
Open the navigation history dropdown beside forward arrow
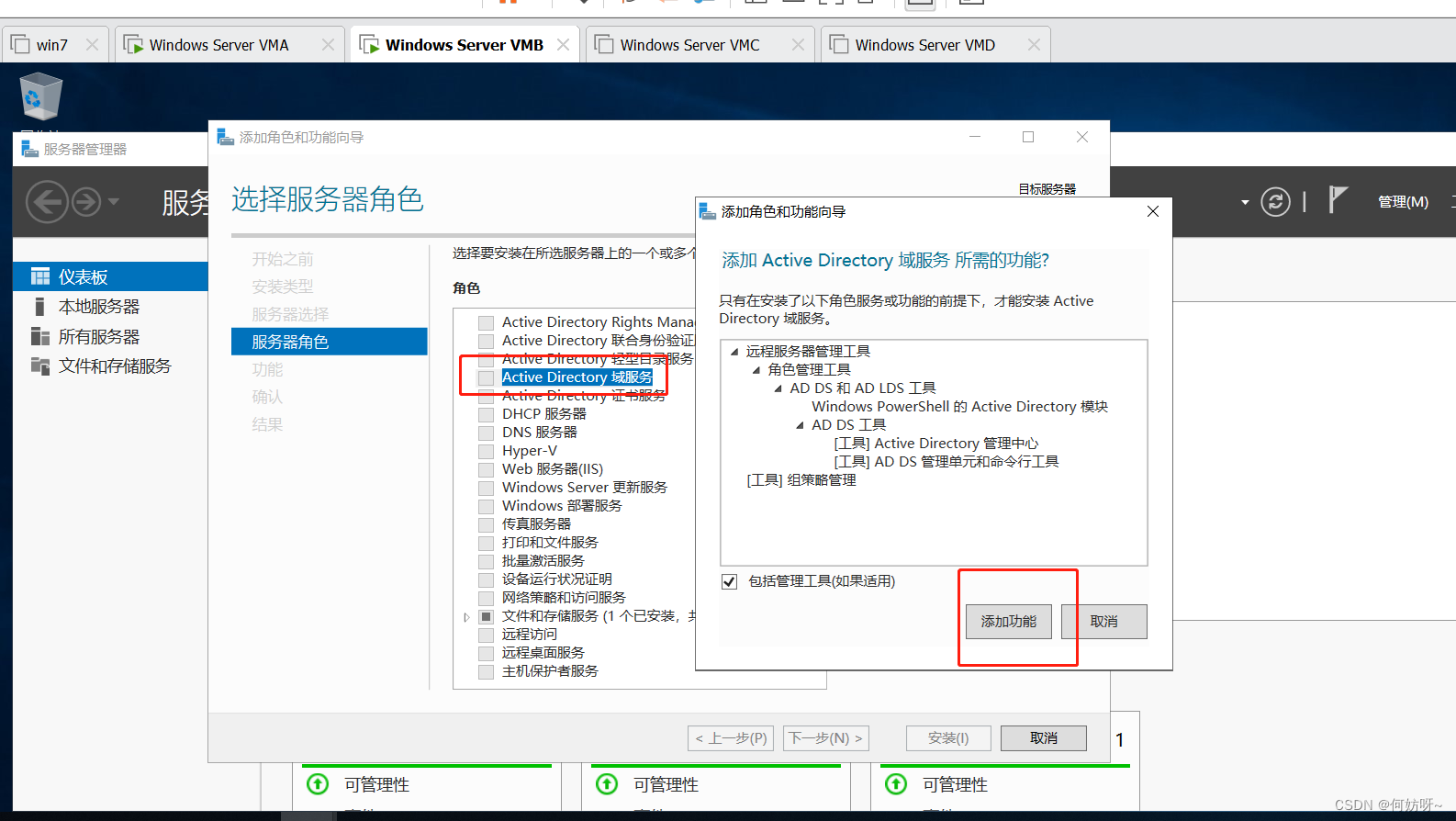[114, 201]
